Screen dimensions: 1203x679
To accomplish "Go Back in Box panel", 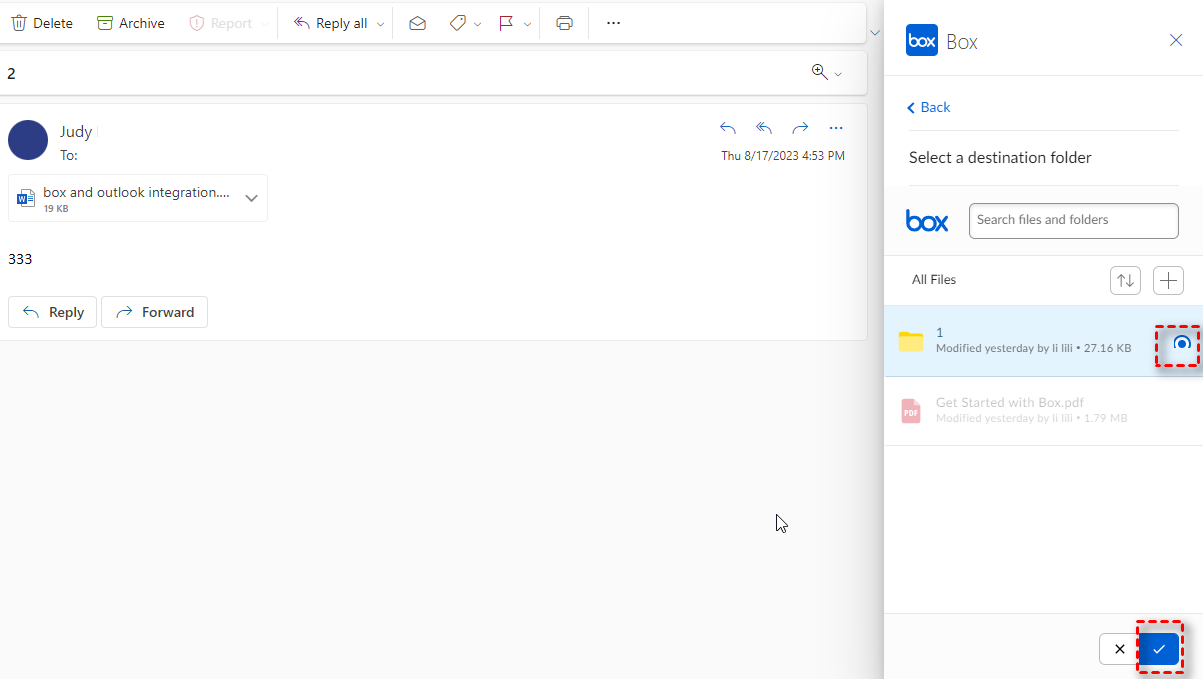I will [x=929, y=107].
